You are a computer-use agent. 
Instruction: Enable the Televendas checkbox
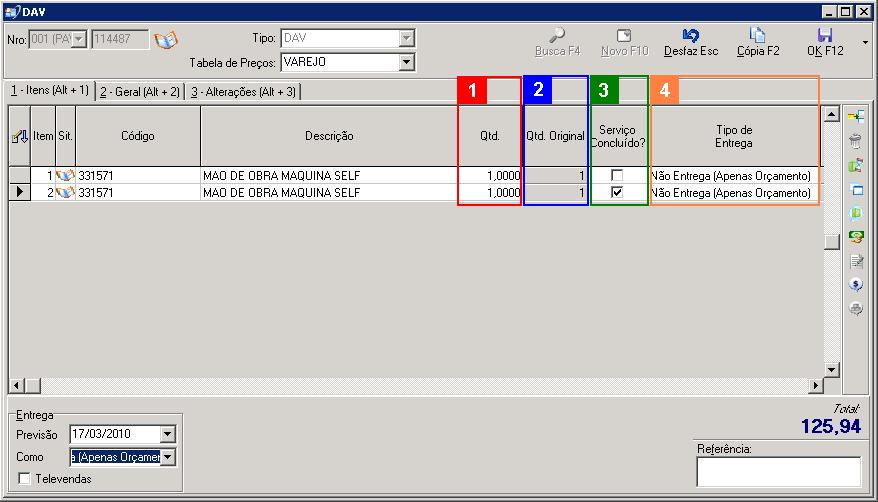click(24, 478)
